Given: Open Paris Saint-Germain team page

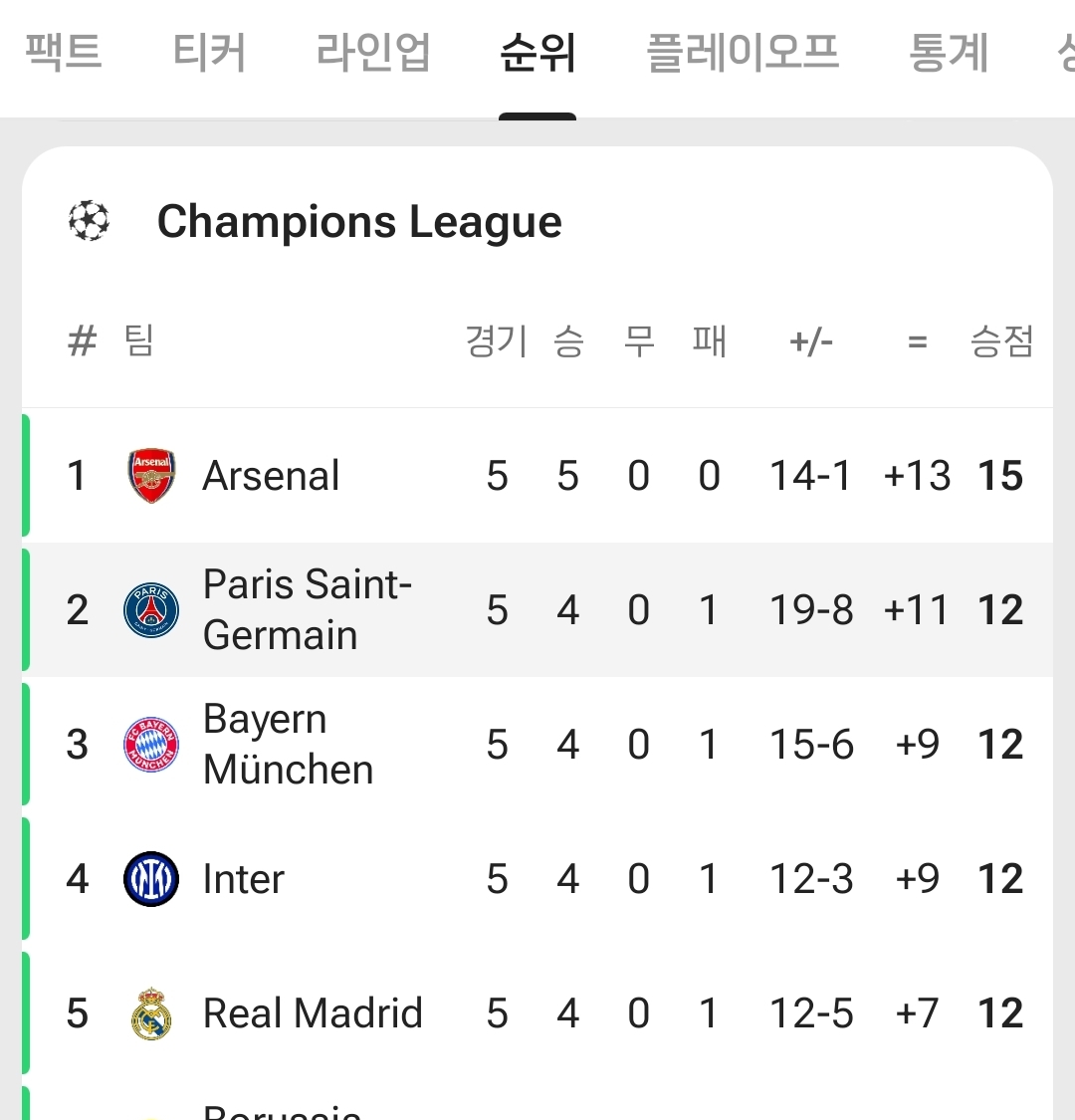Looking at the screenshot, I should pyautogui.click(x=307, y=610).
